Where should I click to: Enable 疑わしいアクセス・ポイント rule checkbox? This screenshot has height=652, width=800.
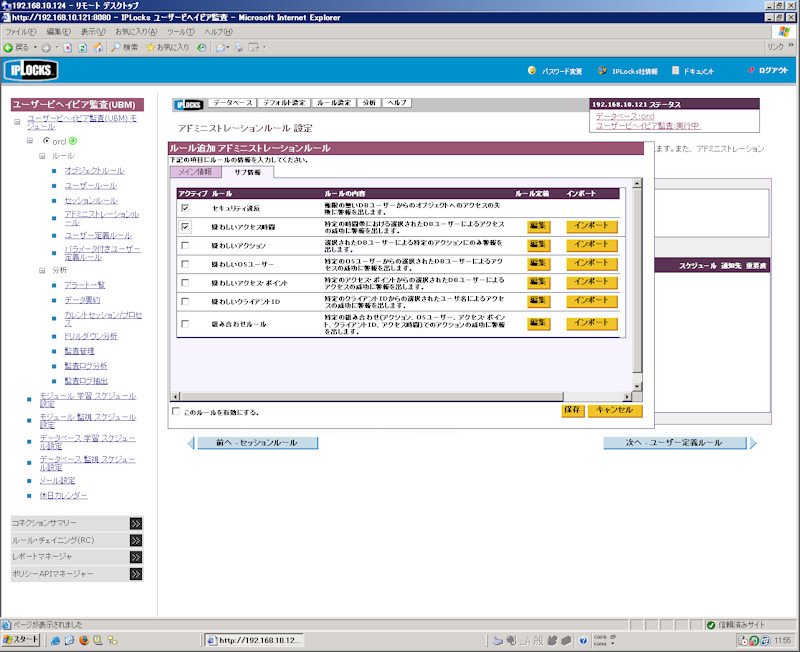point(185,283)
